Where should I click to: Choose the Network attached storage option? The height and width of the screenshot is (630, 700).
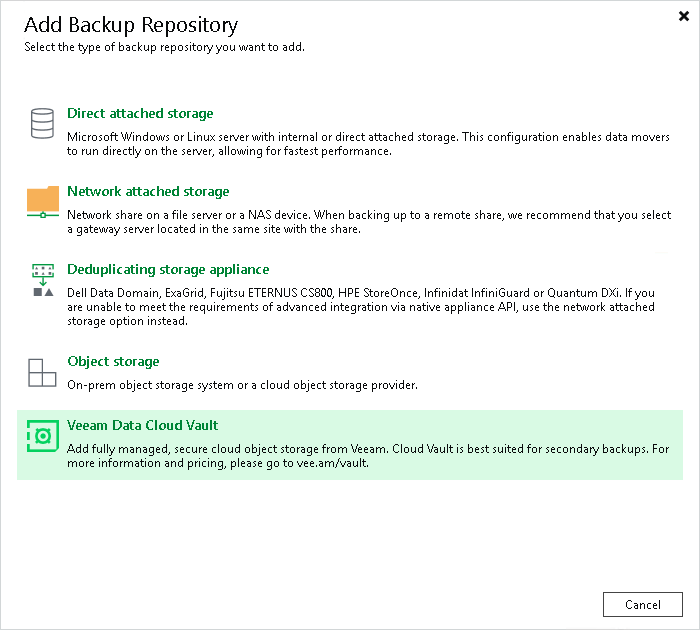click(148, 192)
